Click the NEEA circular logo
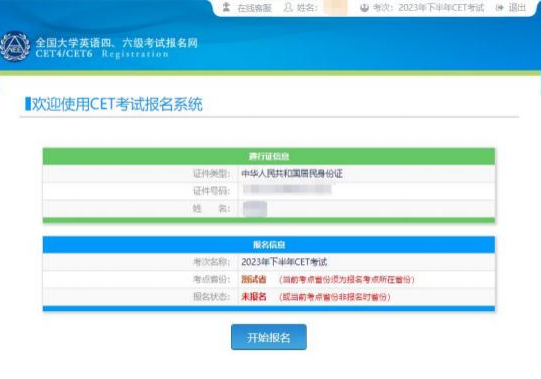Screen dimensions: 541x379 click(x=15, y=46)
